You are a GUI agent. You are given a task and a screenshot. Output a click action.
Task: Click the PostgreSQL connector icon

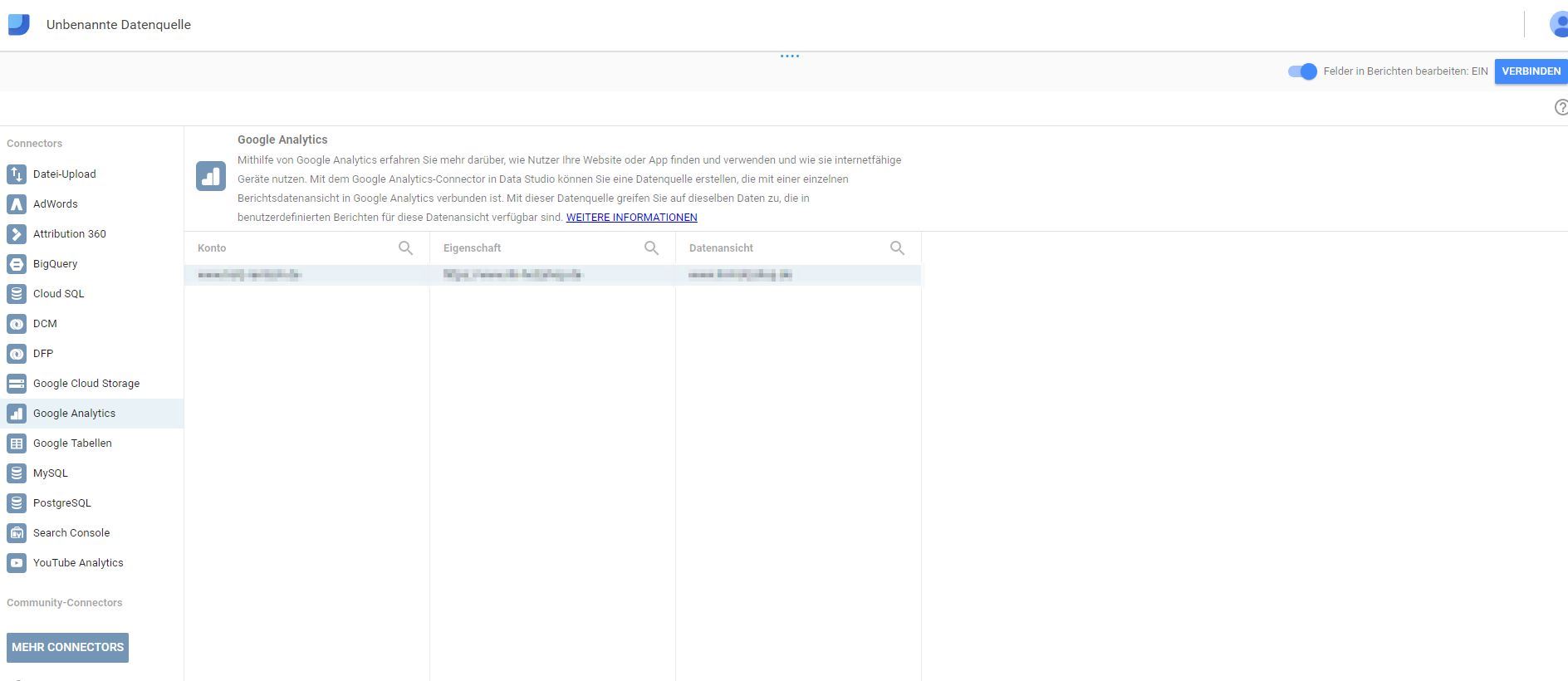pos(17,503)
